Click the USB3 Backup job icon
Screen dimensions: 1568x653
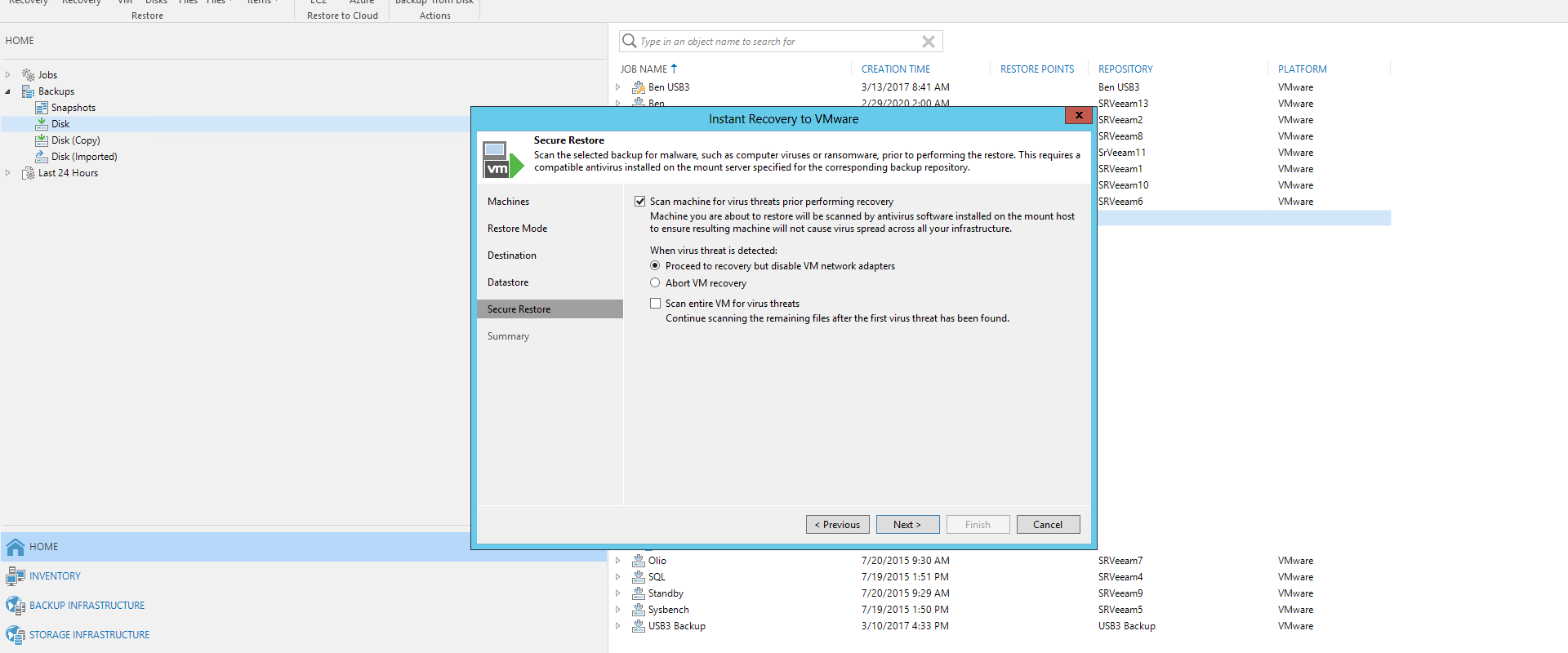coord(639,626)
